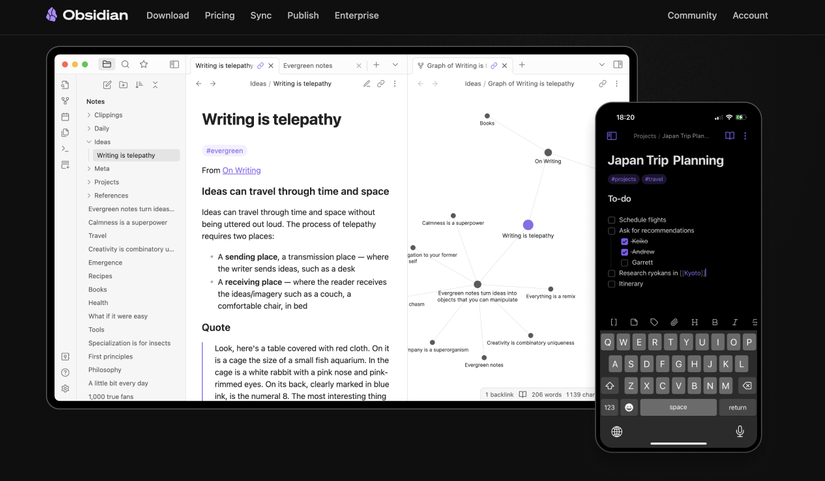Collapse all folders icon
The image size is (825, 481).
coord(155,85)
